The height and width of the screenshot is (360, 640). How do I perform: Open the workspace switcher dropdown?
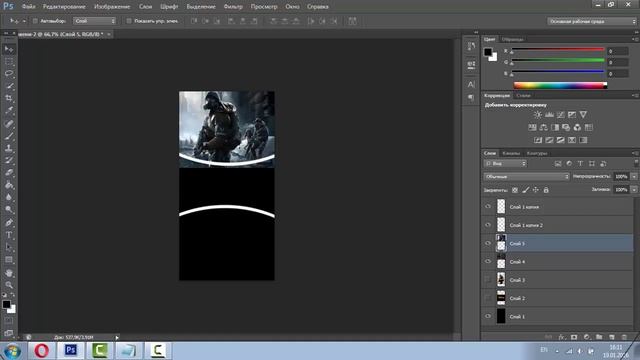(591, 21)
